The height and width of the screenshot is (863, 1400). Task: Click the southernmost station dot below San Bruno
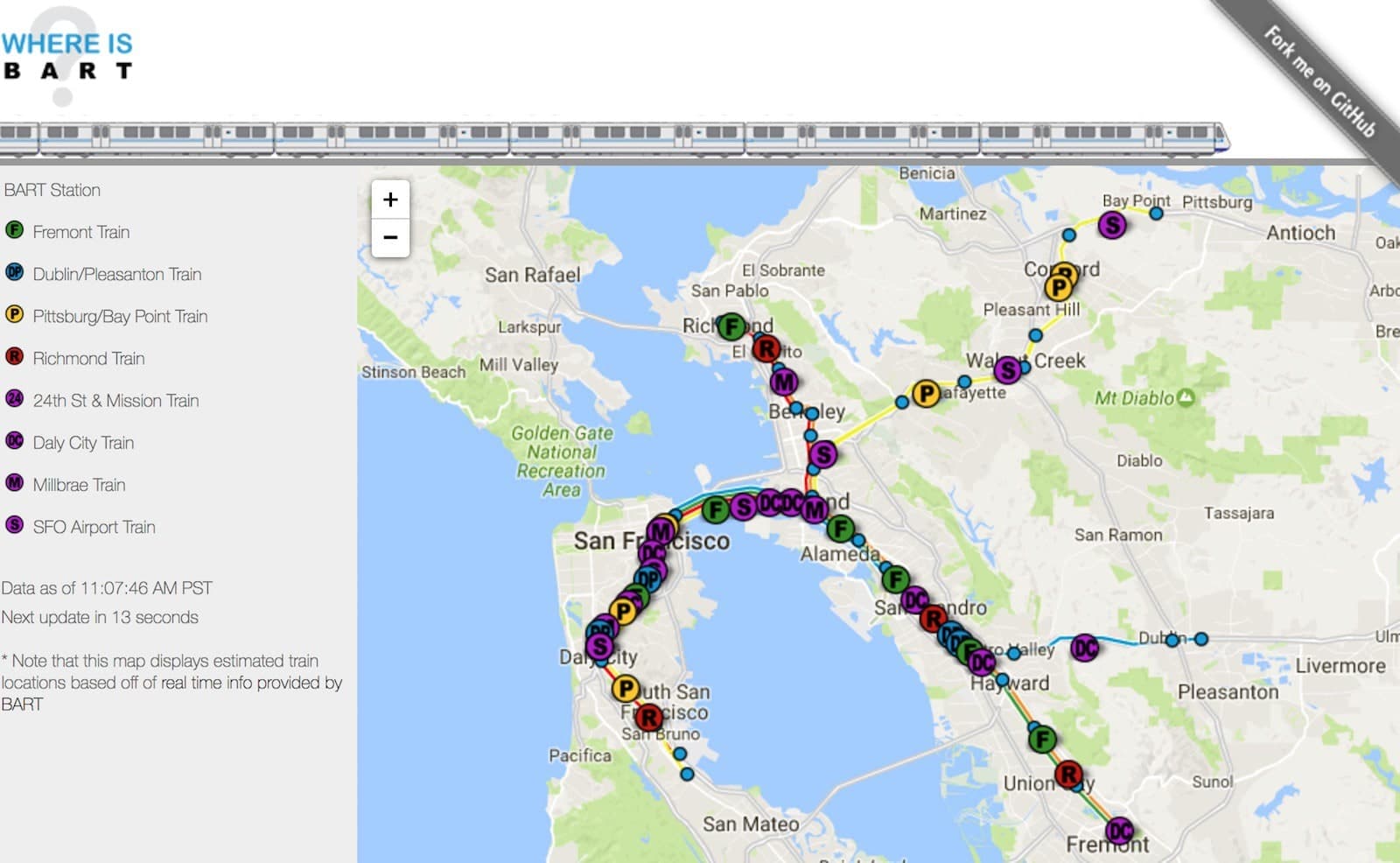pyautogui.click(x=687, y=774)
